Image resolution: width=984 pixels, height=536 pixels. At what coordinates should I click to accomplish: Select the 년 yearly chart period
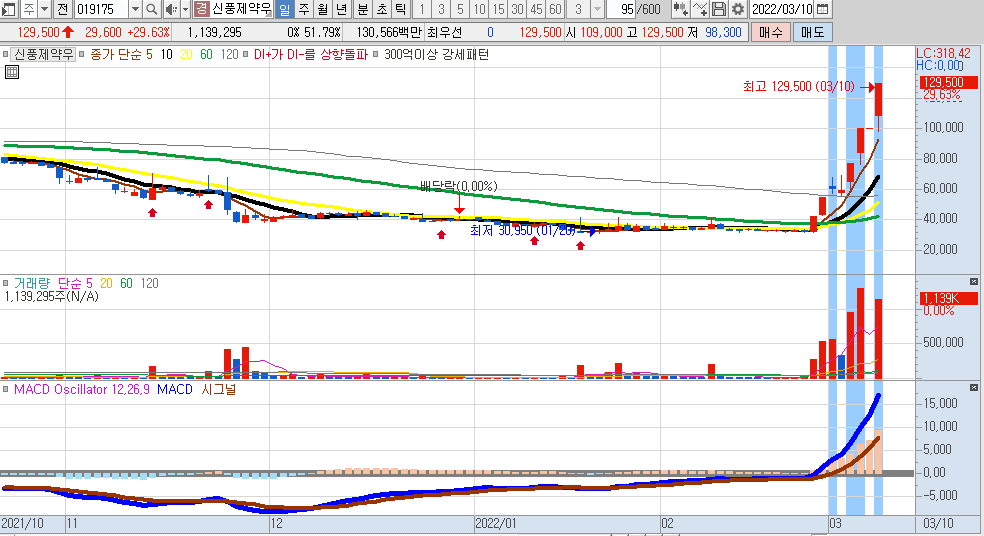point(341,9)
